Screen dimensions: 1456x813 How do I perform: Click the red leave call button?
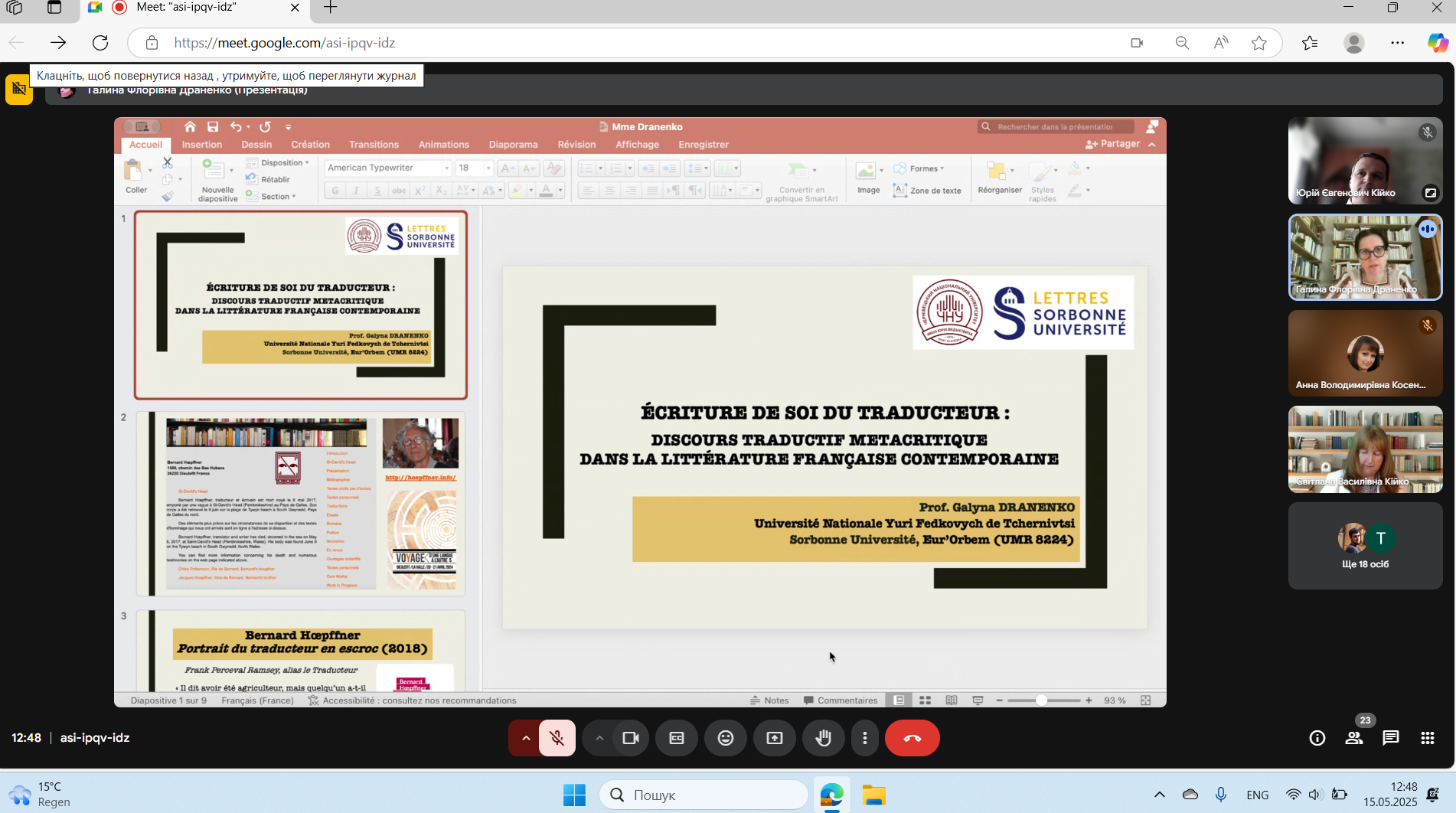(x=912, y=738)
